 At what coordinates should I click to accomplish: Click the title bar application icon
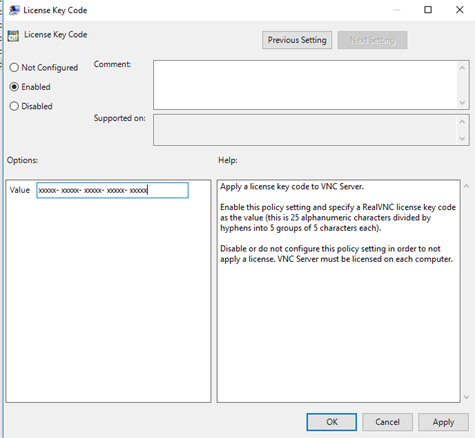pos(14,10)
